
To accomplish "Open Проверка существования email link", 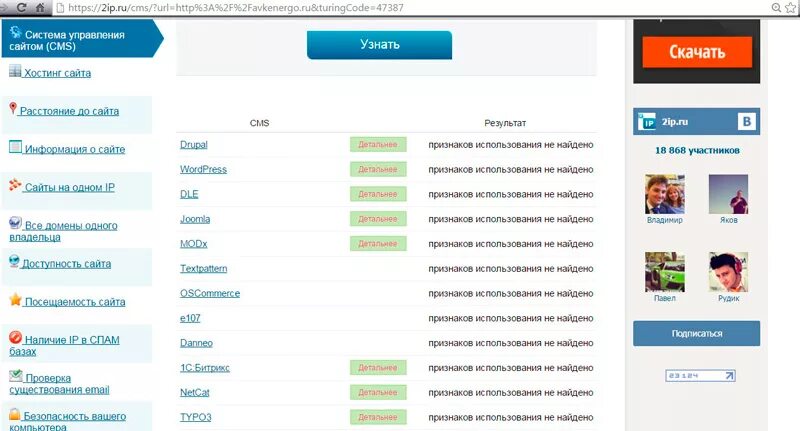I will [59, 384].
